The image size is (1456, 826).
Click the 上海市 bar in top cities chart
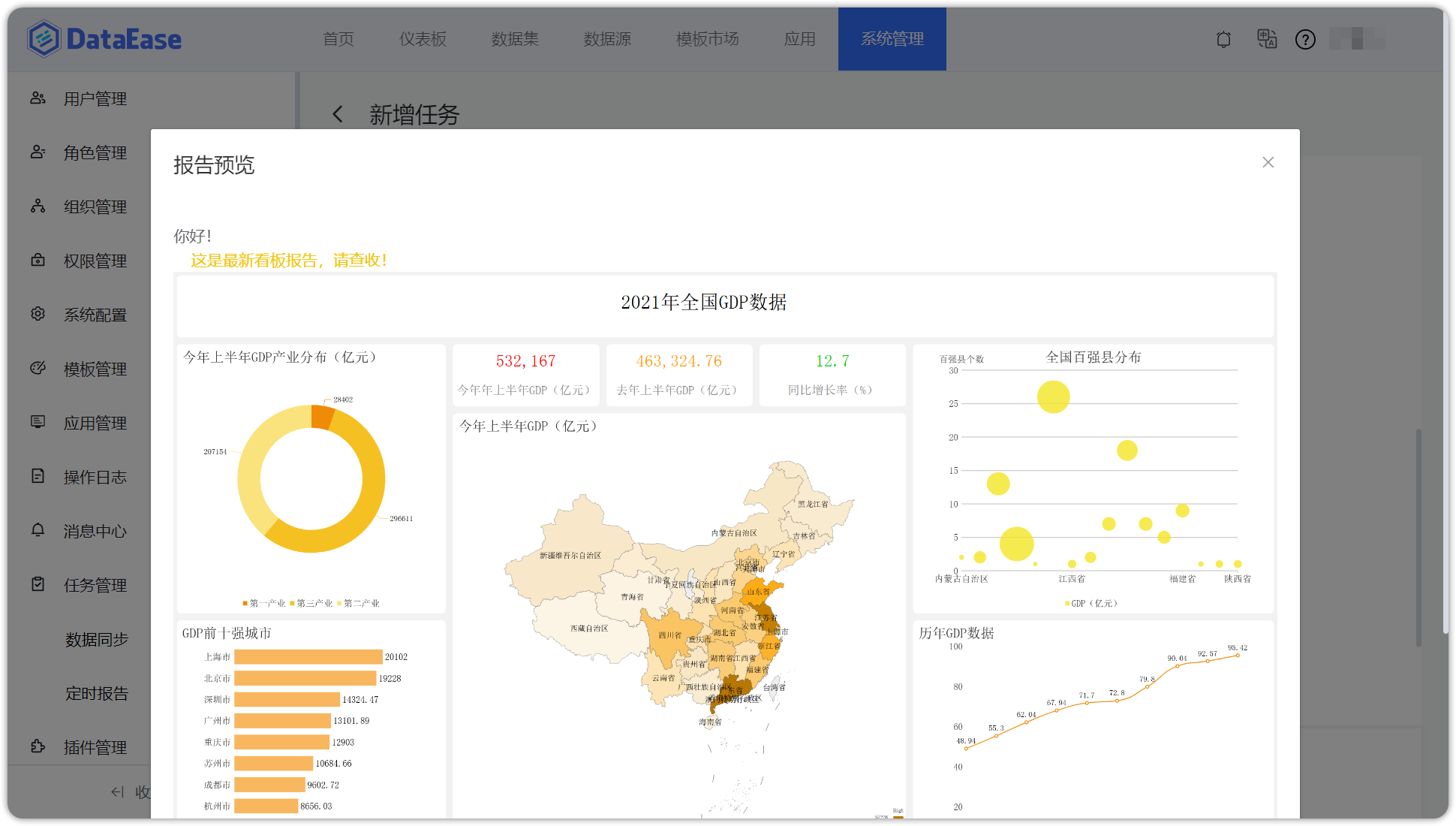point(308,657)
